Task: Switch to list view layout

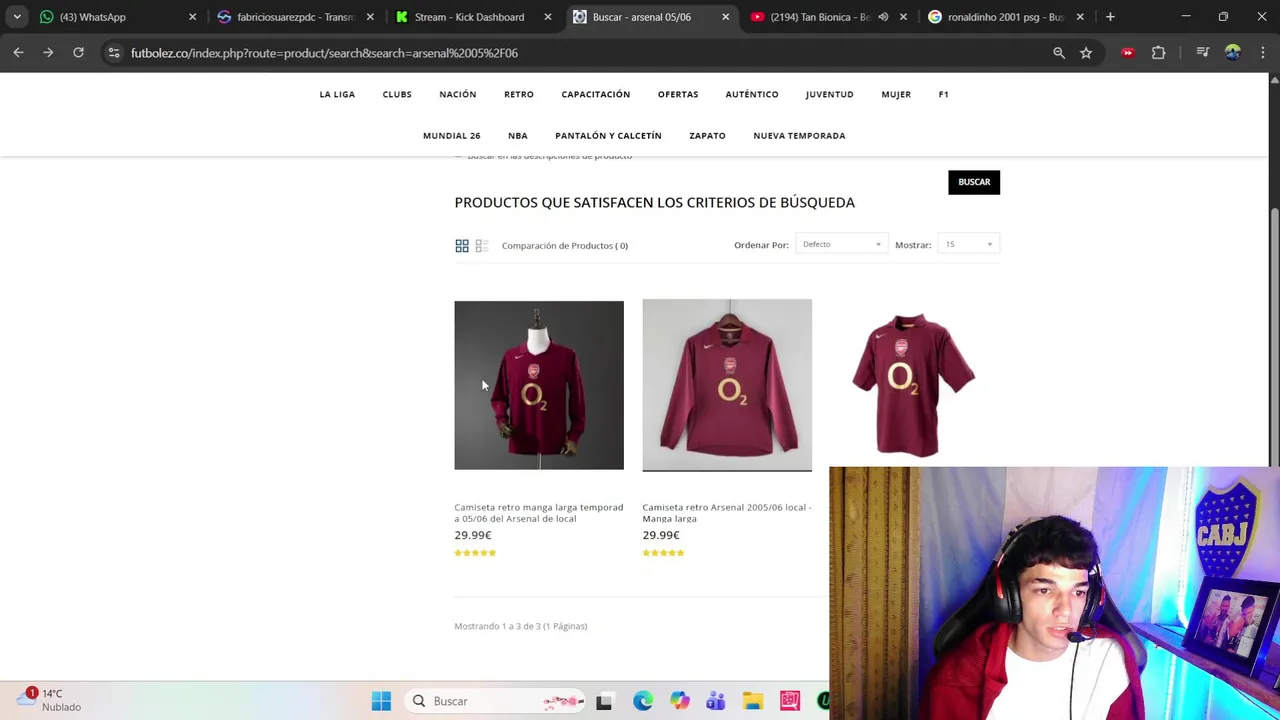Action: coord(481,245)
